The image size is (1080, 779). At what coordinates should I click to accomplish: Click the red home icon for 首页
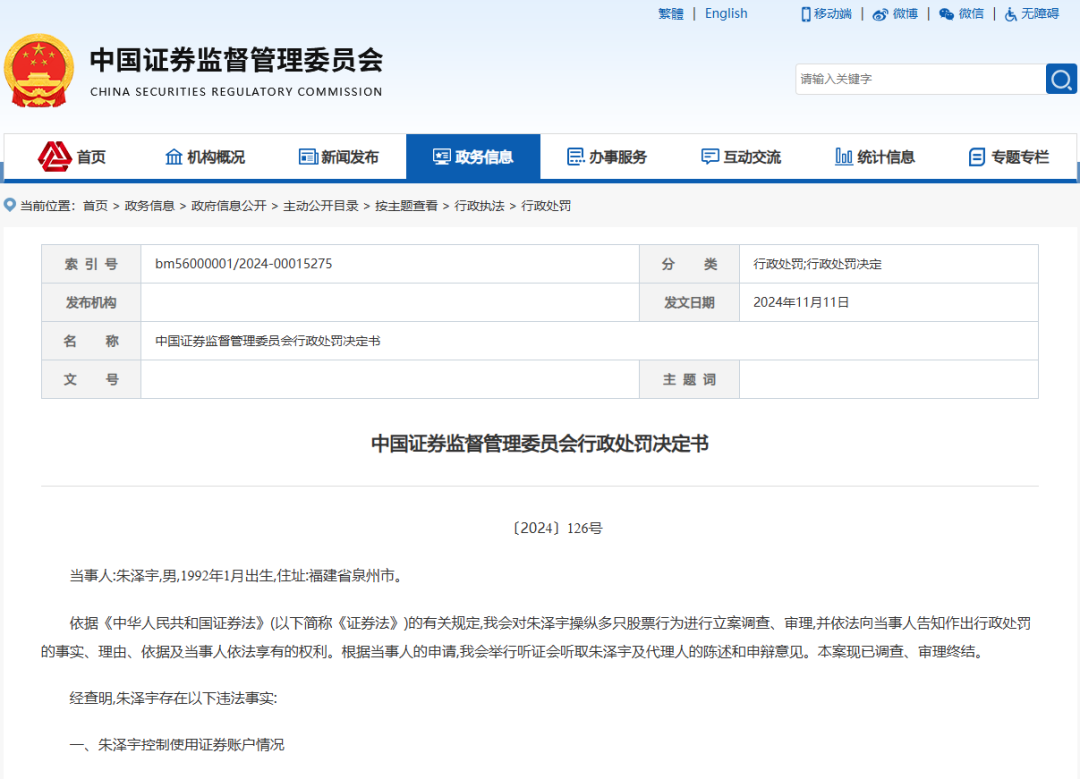(x=54, y=157)
